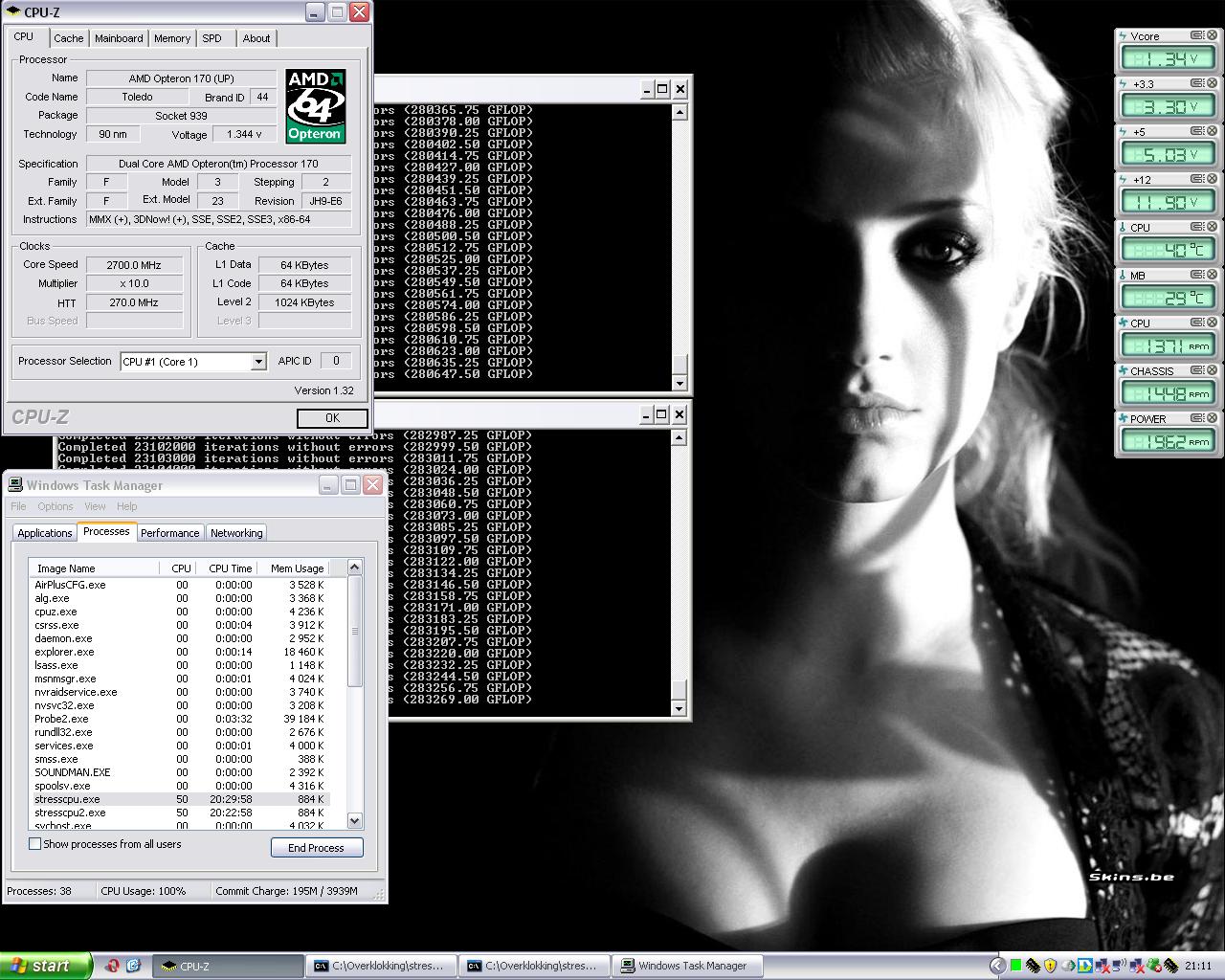Open the Help menu in Task Manager
Viewport: 1225px width, 980px height.
(127, 506)
